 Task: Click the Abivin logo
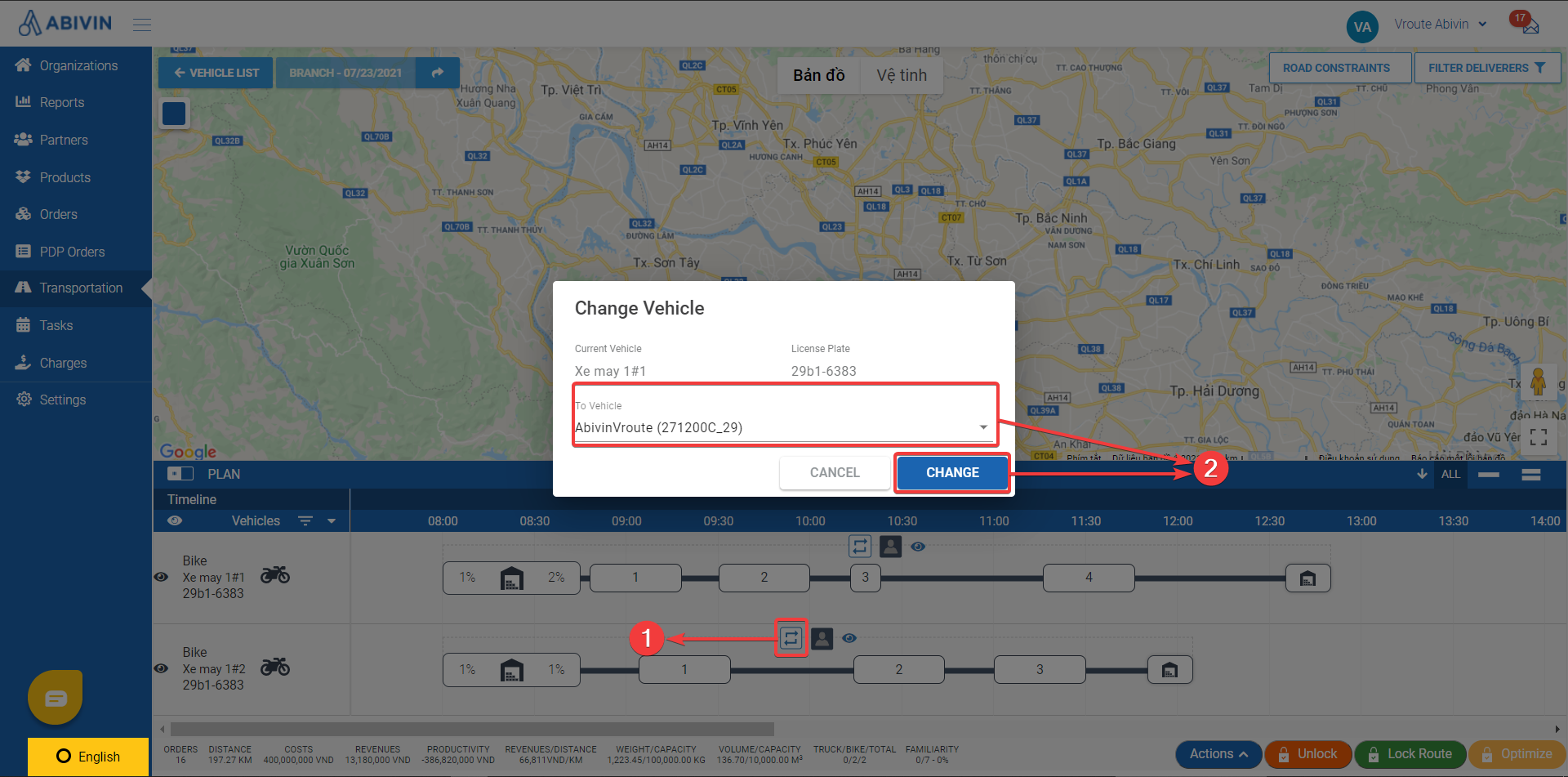point(65,23)
